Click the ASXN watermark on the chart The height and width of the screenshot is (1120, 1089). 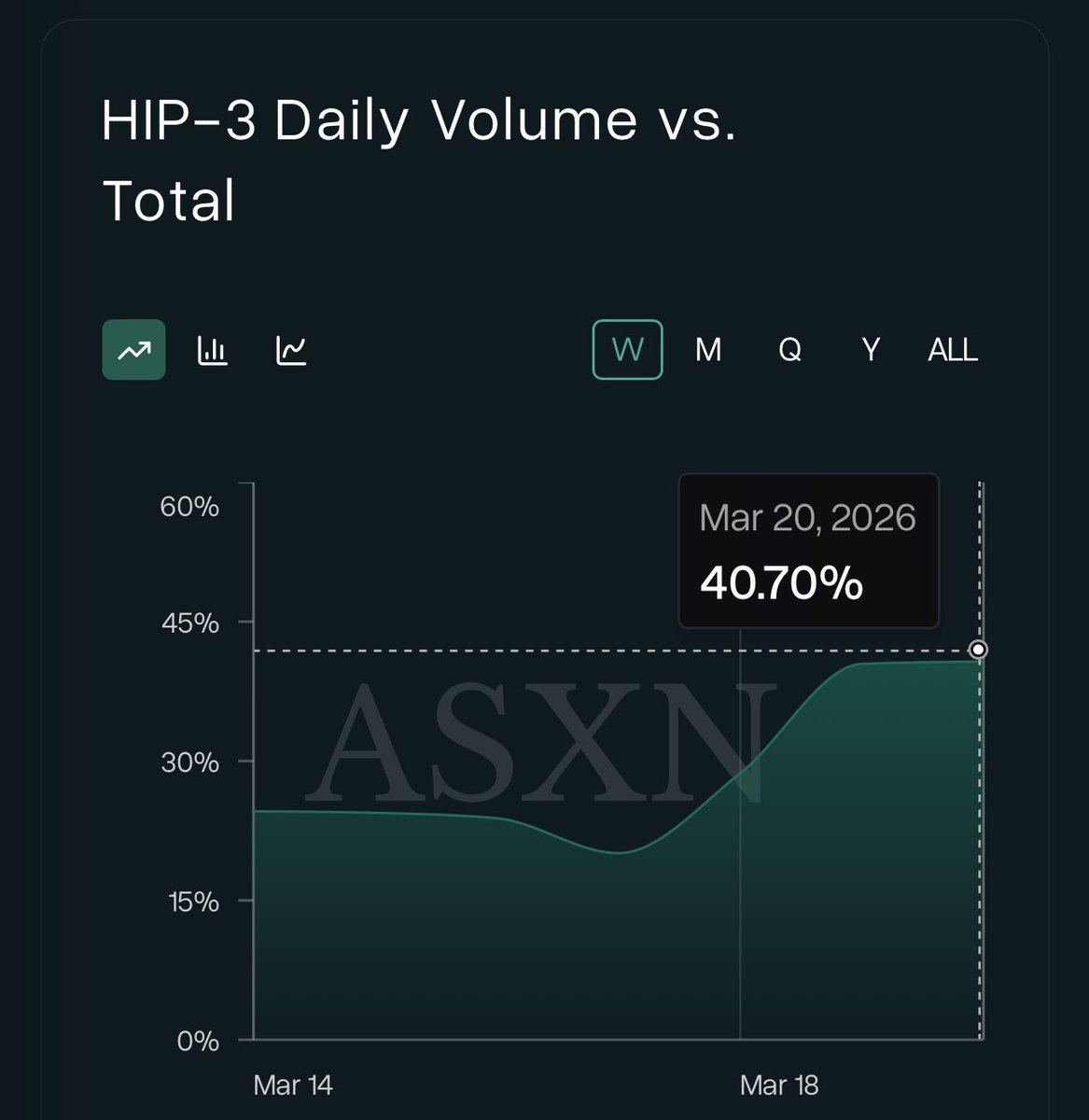(x=541, y=742)
